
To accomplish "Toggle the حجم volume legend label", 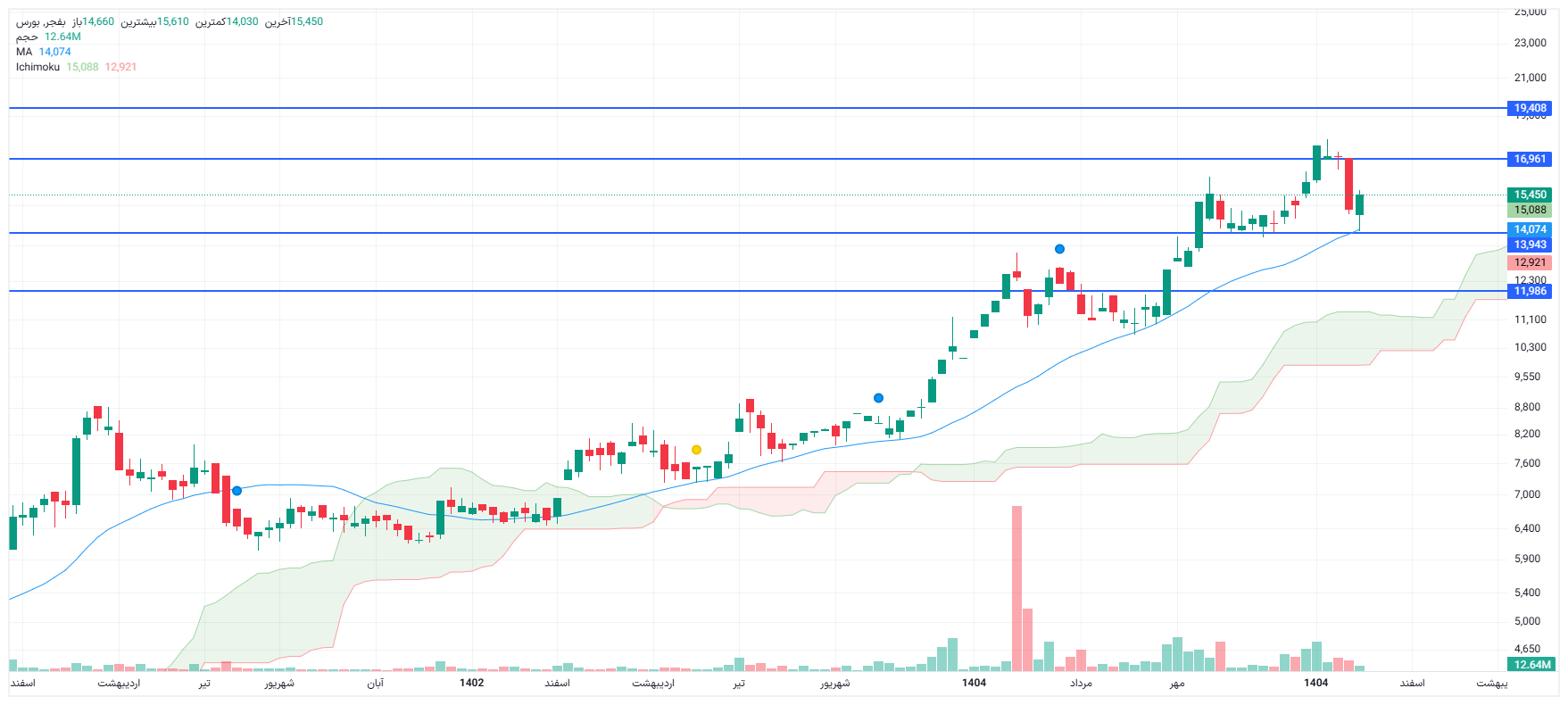I will coord(27,37).
